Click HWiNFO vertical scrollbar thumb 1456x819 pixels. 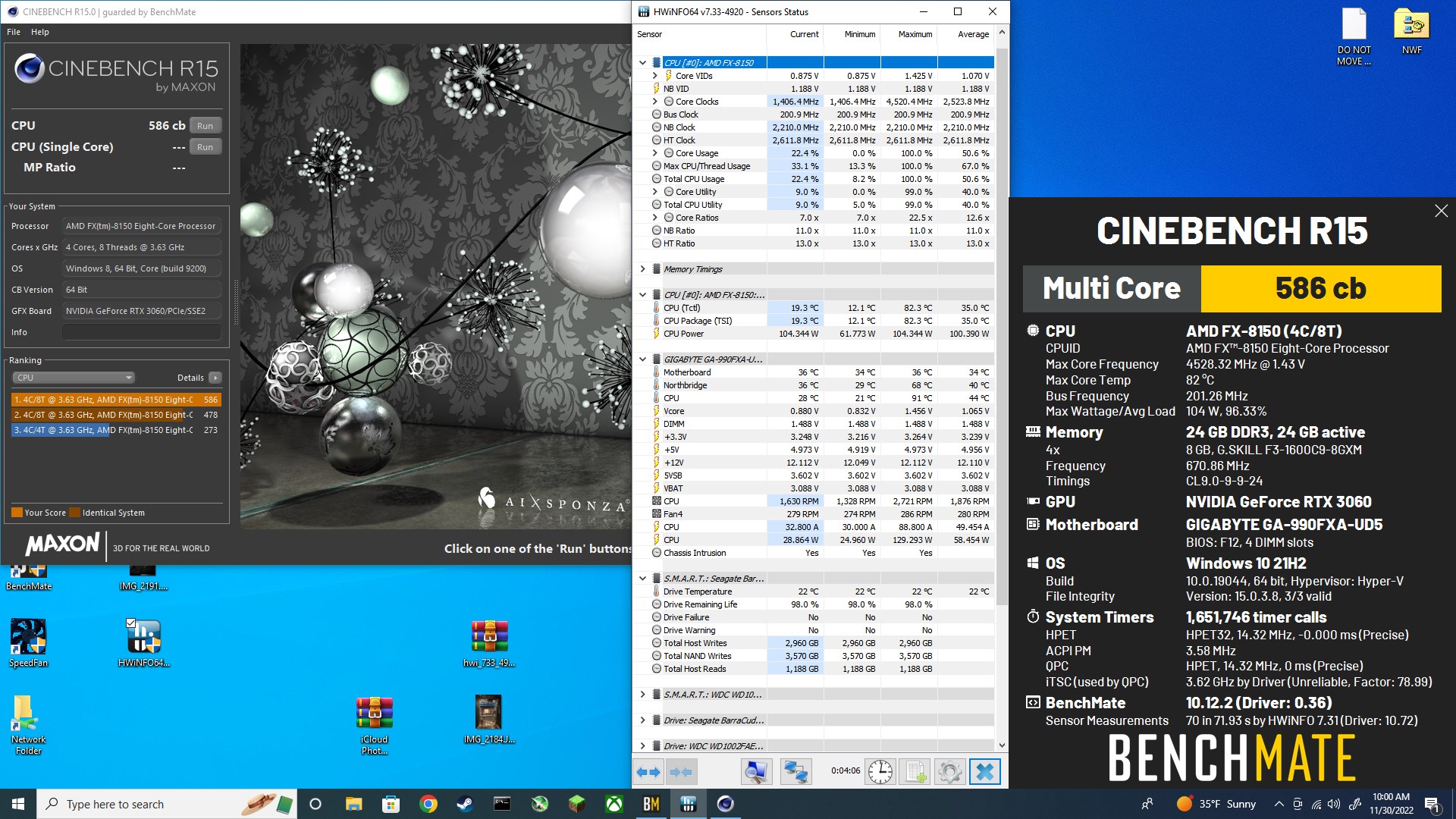[x=1002, y=326]
